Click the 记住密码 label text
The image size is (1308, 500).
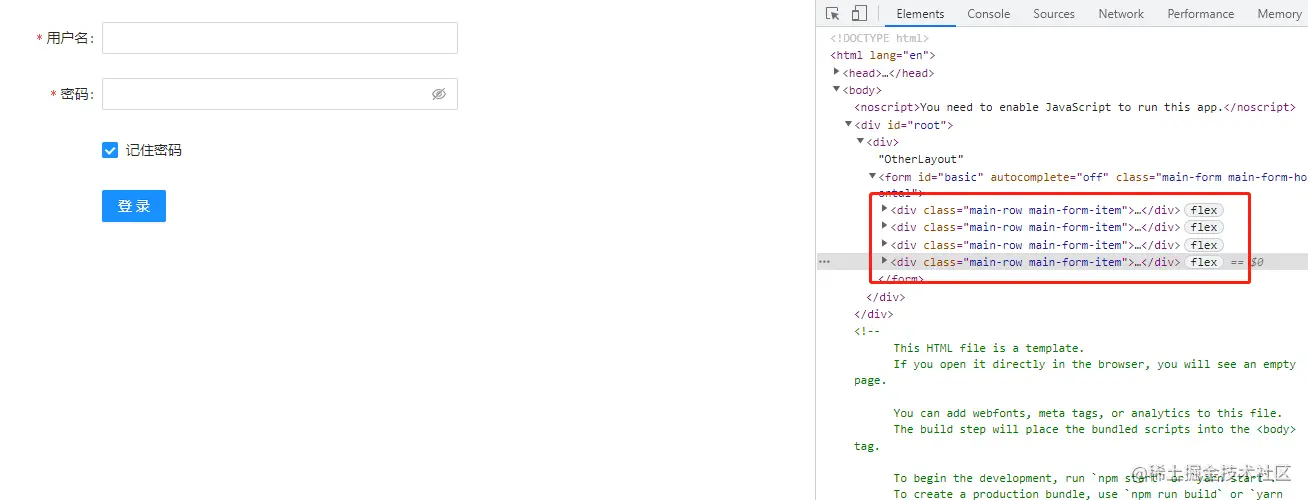click(x=154, y=150)
